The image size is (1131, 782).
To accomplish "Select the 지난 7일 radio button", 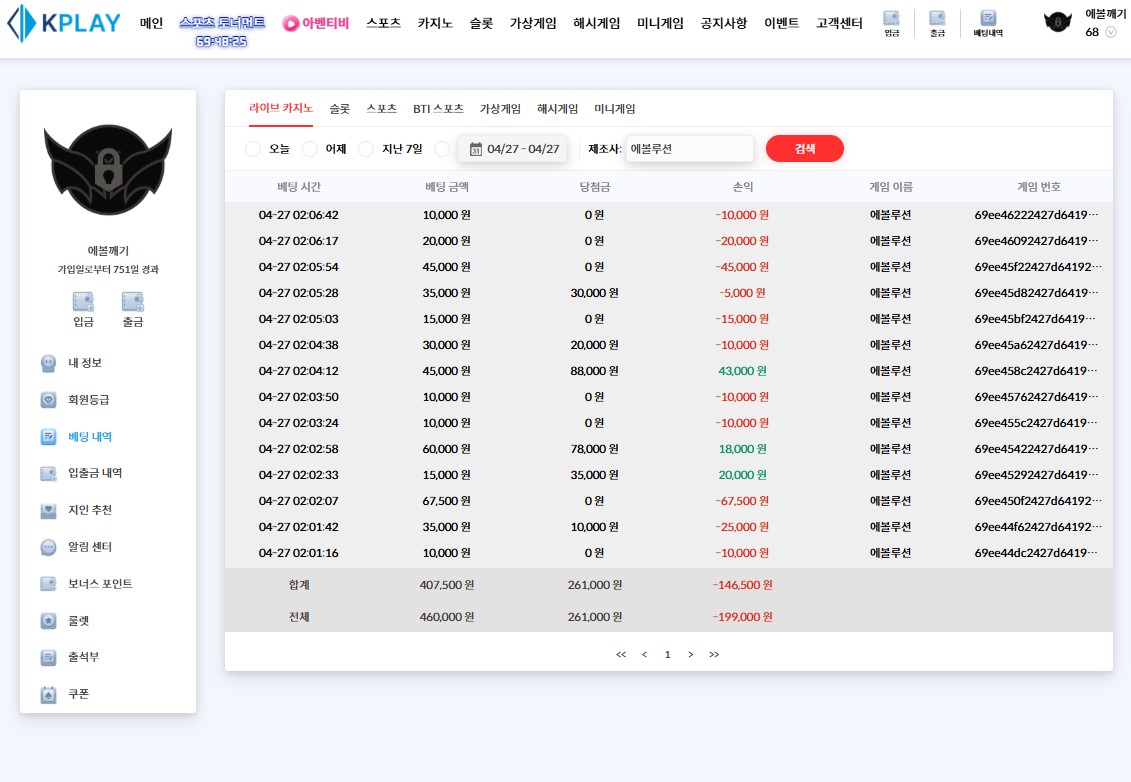I will point(366,149).
